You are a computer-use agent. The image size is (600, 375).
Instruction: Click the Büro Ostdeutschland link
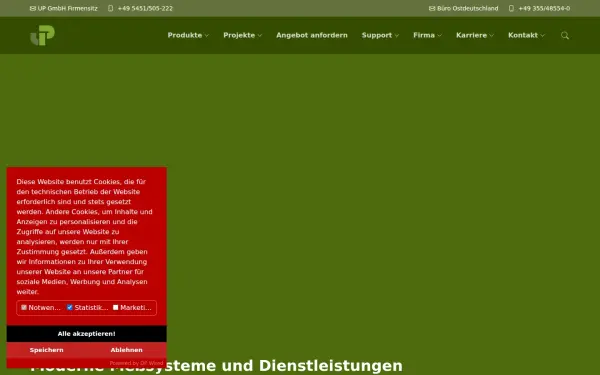tap(468, 8)
